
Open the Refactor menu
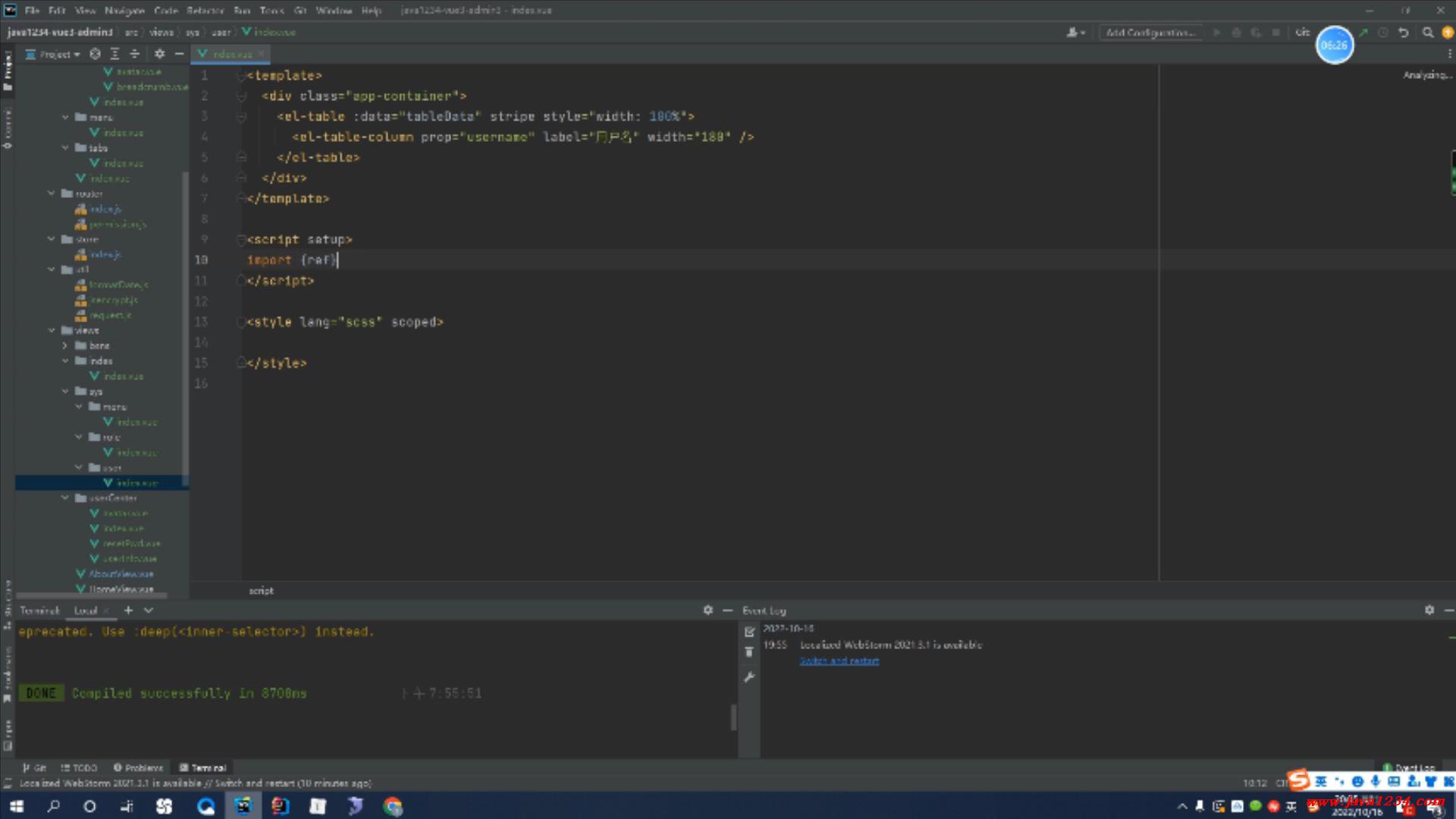206,11
